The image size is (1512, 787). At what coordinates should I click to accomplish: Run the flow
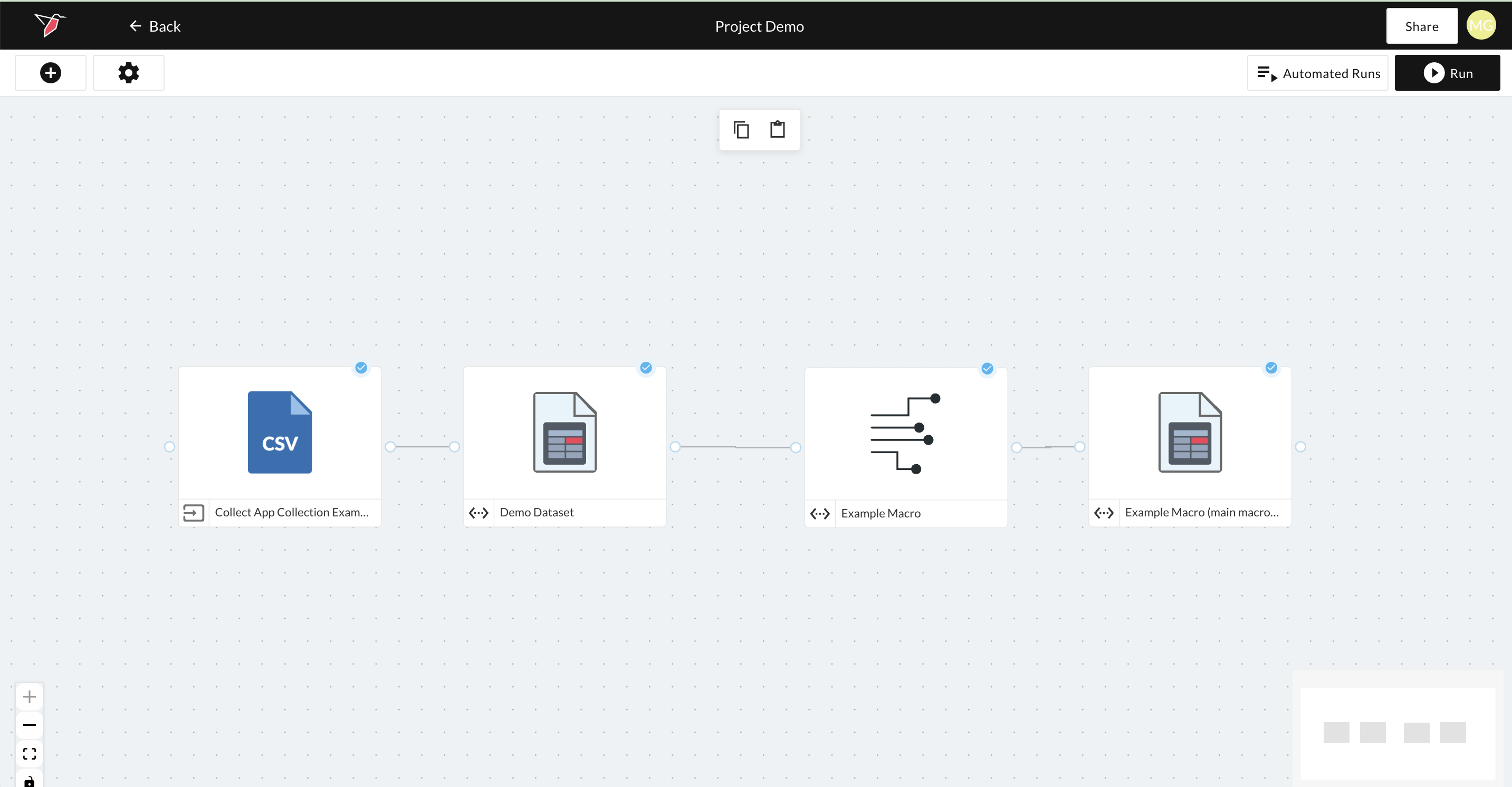coord(1448,72)
